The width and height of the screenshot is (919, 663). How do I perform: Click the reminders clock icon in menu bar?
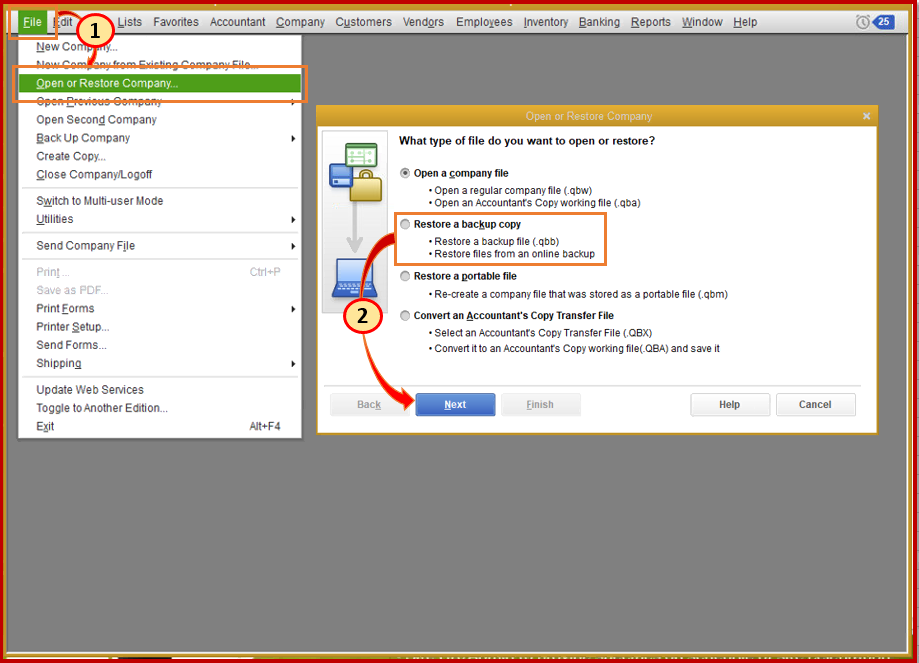click(x=862, y=22)
